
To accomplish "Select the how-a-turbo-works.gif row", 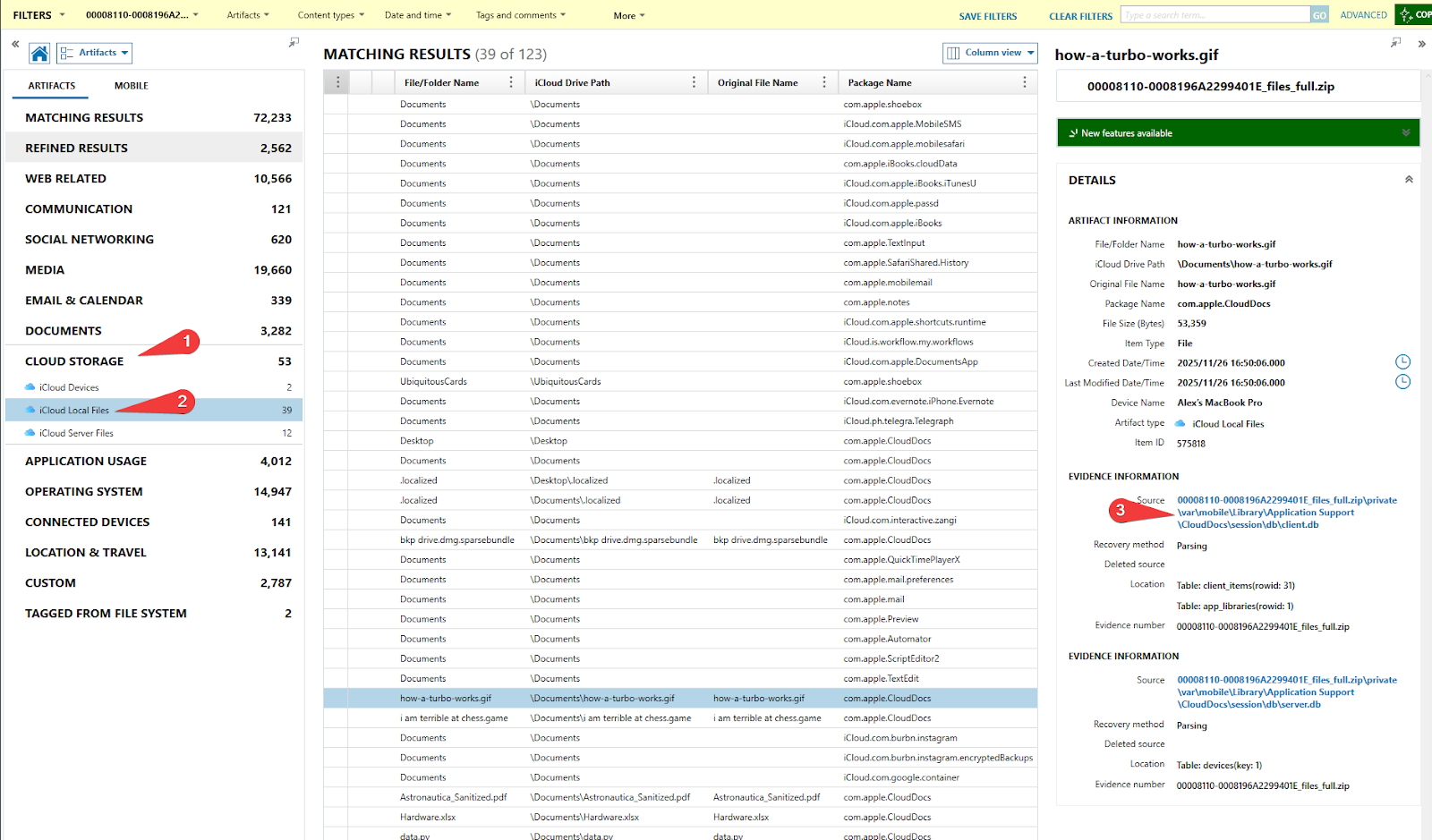I will coord(680,698).
